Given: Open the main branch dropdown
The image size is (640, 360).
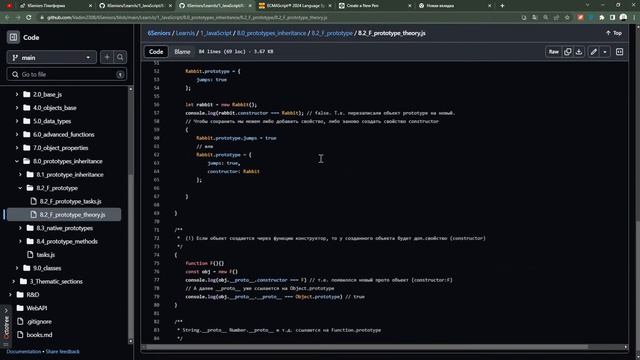Looking at the screenshot, I should (x=51, y=58).
